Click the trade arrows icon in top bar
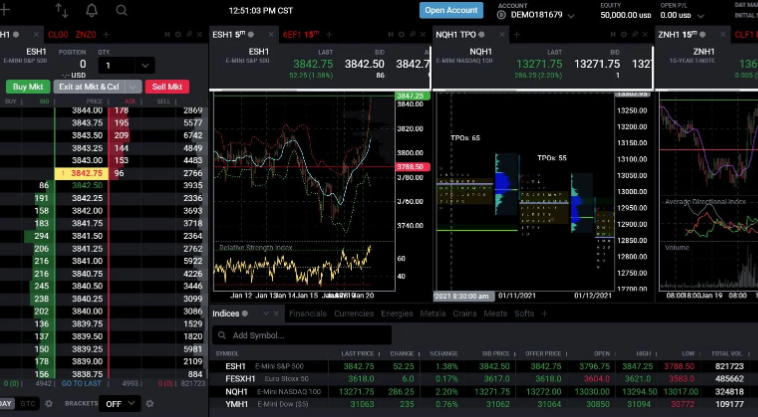 pos(62,11)
